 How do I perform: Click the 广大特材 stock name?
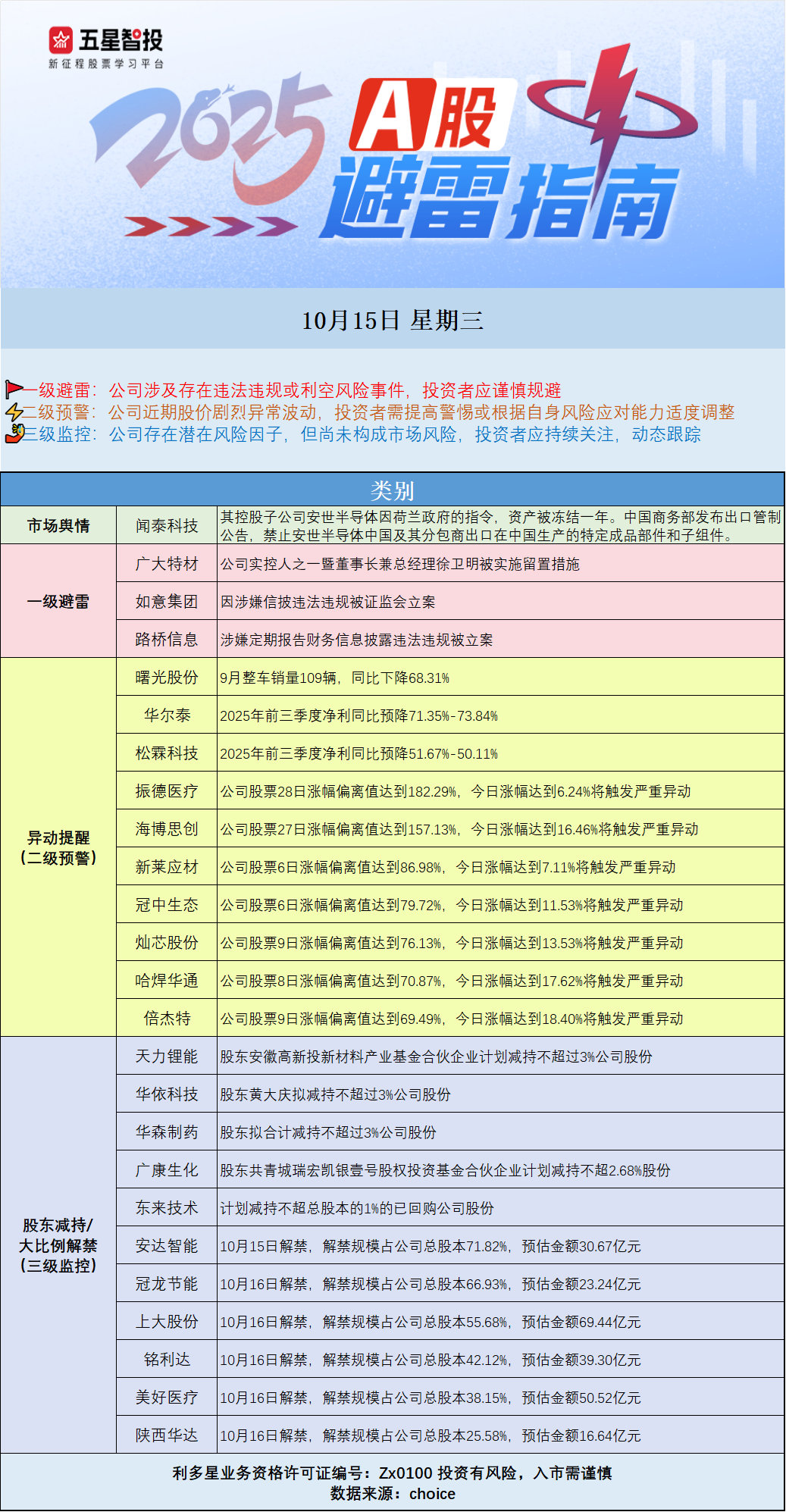coord(167,564)
